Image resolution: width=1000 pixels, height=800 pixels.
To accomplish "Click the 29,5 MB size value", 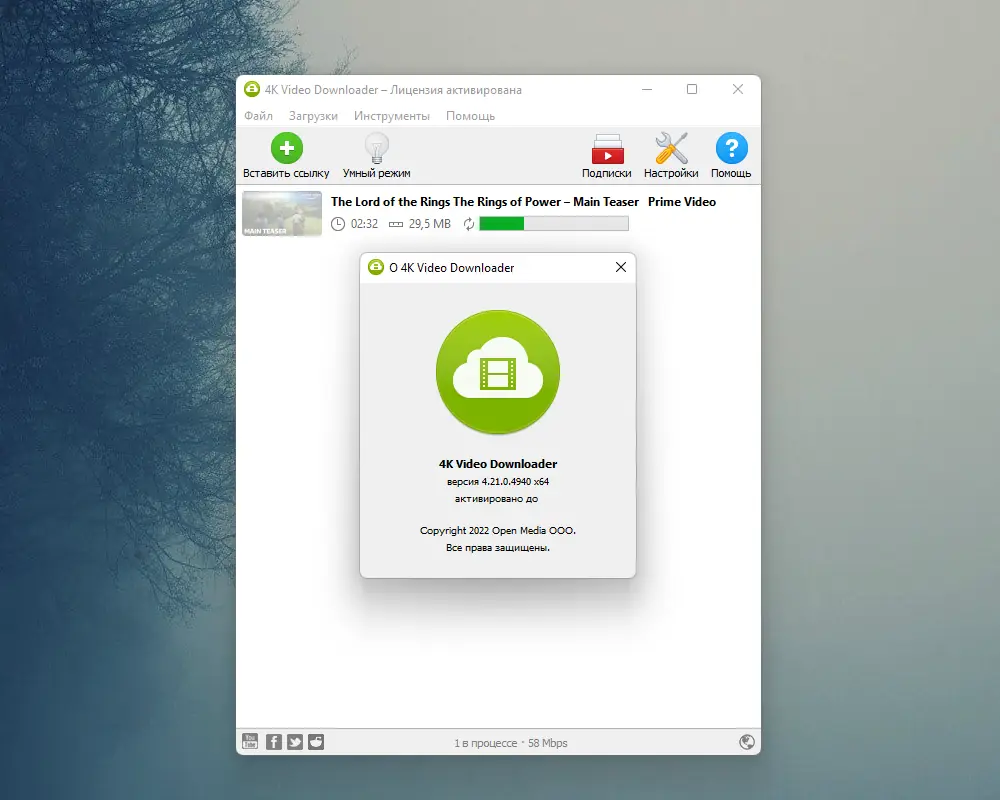I will 430,224.
